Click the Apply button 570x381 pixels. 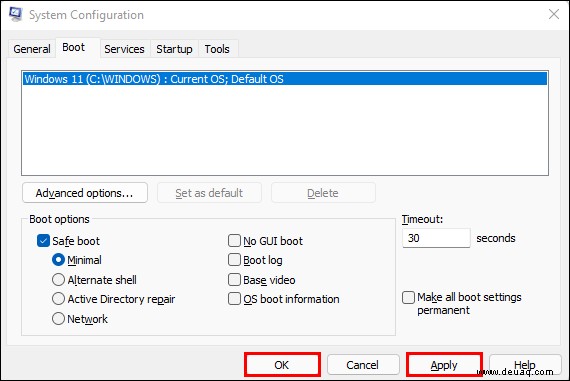pyautogui.click(x=444, y=365)
